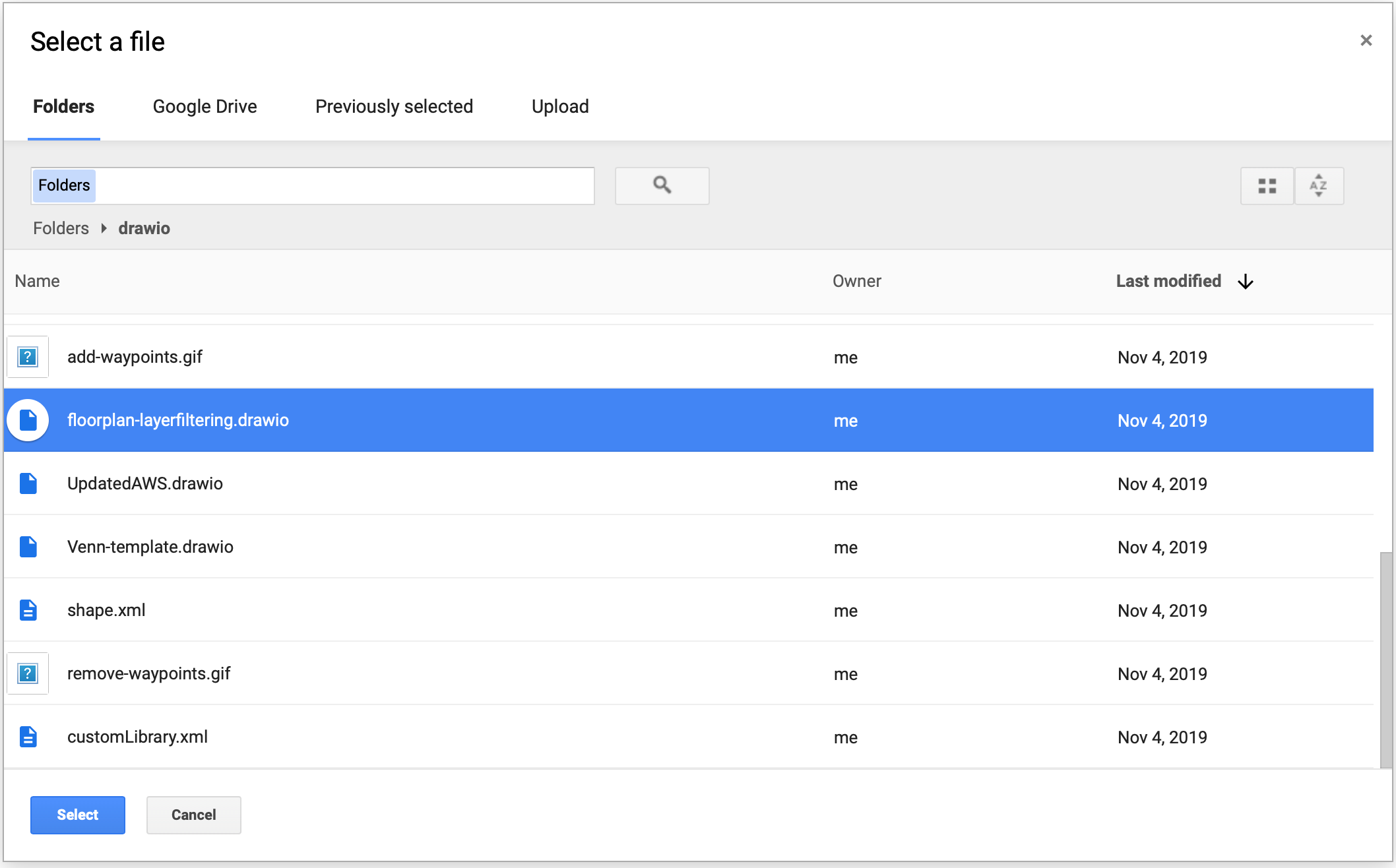1396x868 pixels.
Task: Click the add-waypoints.gif thumbnail icon
Action: coord(27,357)
